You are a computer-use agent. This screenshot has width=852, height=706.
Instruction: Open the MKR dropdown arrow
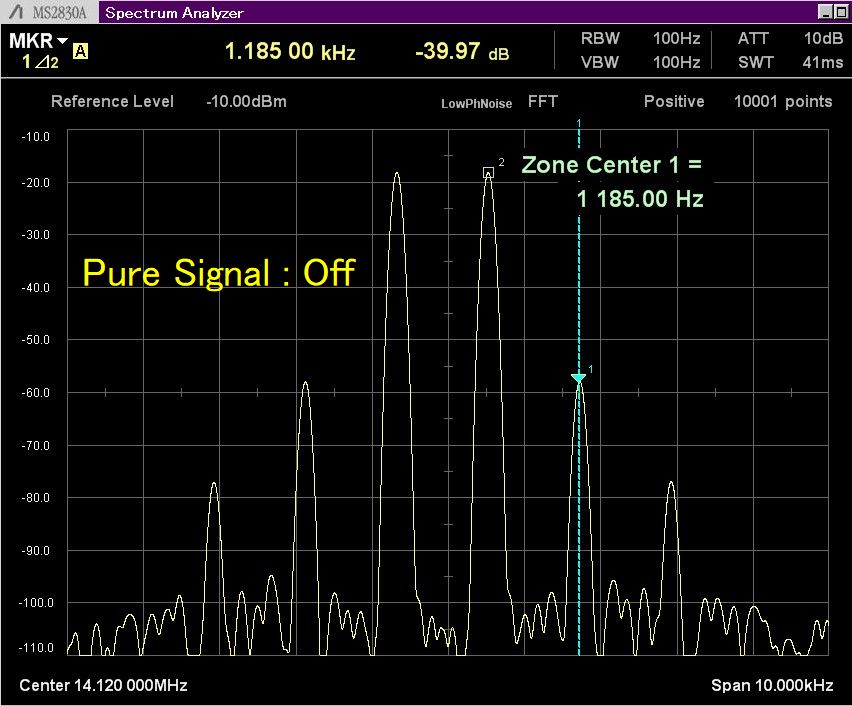tap(62, 41)
